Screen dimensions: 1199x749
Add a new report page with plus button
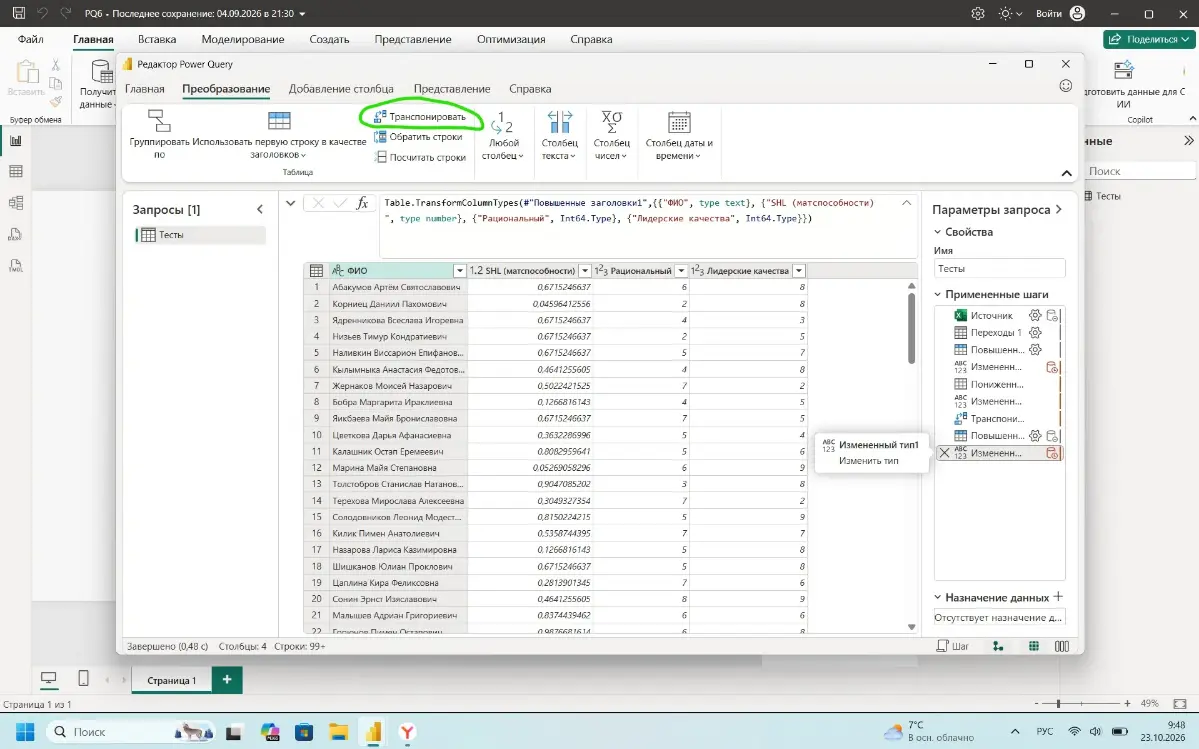[x=227, y=679]
